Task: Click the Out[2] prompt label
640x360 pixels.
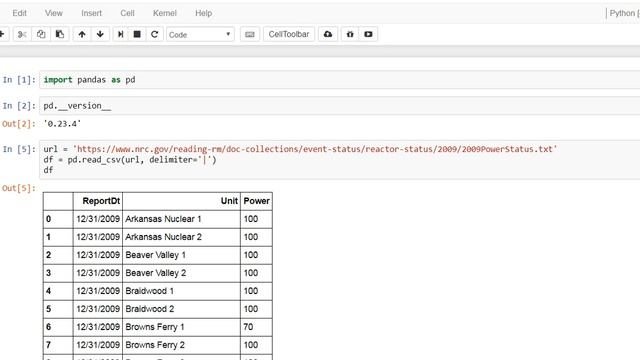Action: (19, 124)
